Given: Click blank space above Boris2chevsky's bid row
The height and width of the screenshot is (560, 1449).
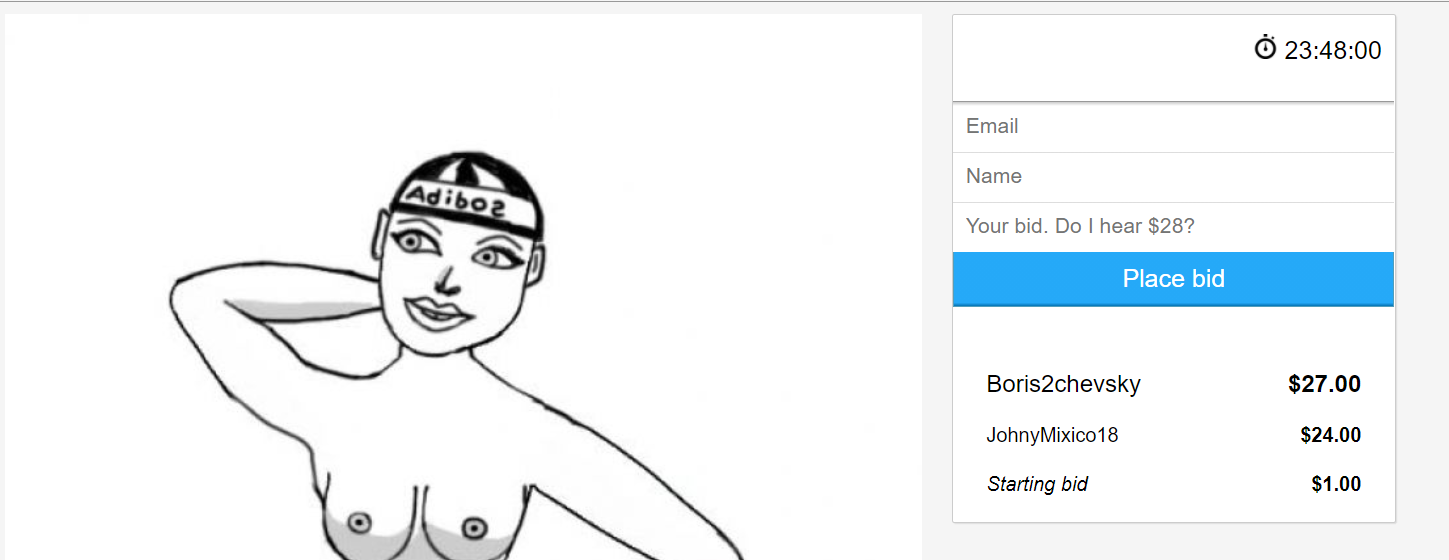Looking at the screenshot, I should [1173, 335].
